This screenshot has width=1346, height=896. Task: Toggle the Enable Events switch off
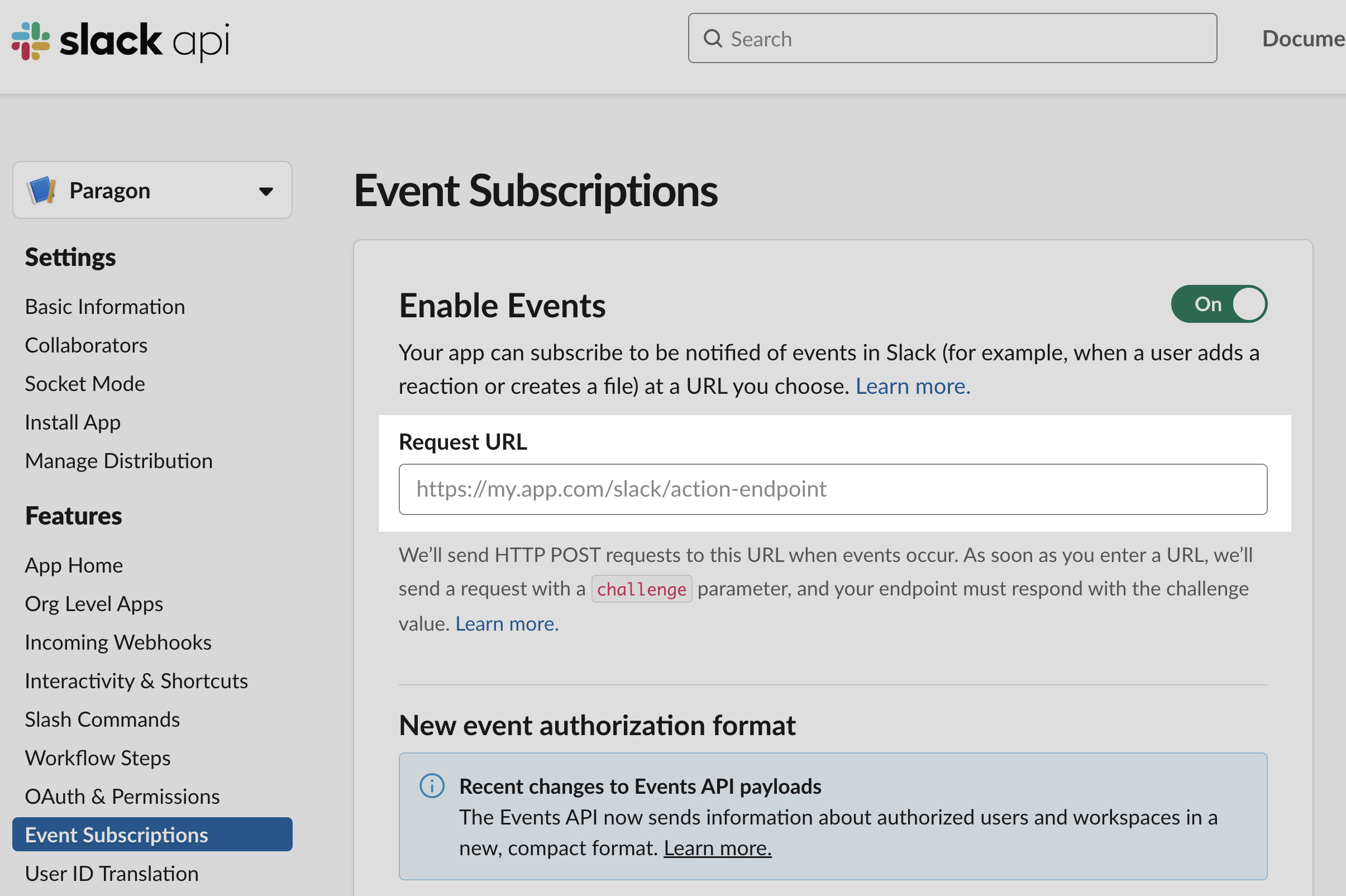pos(1219,304)
